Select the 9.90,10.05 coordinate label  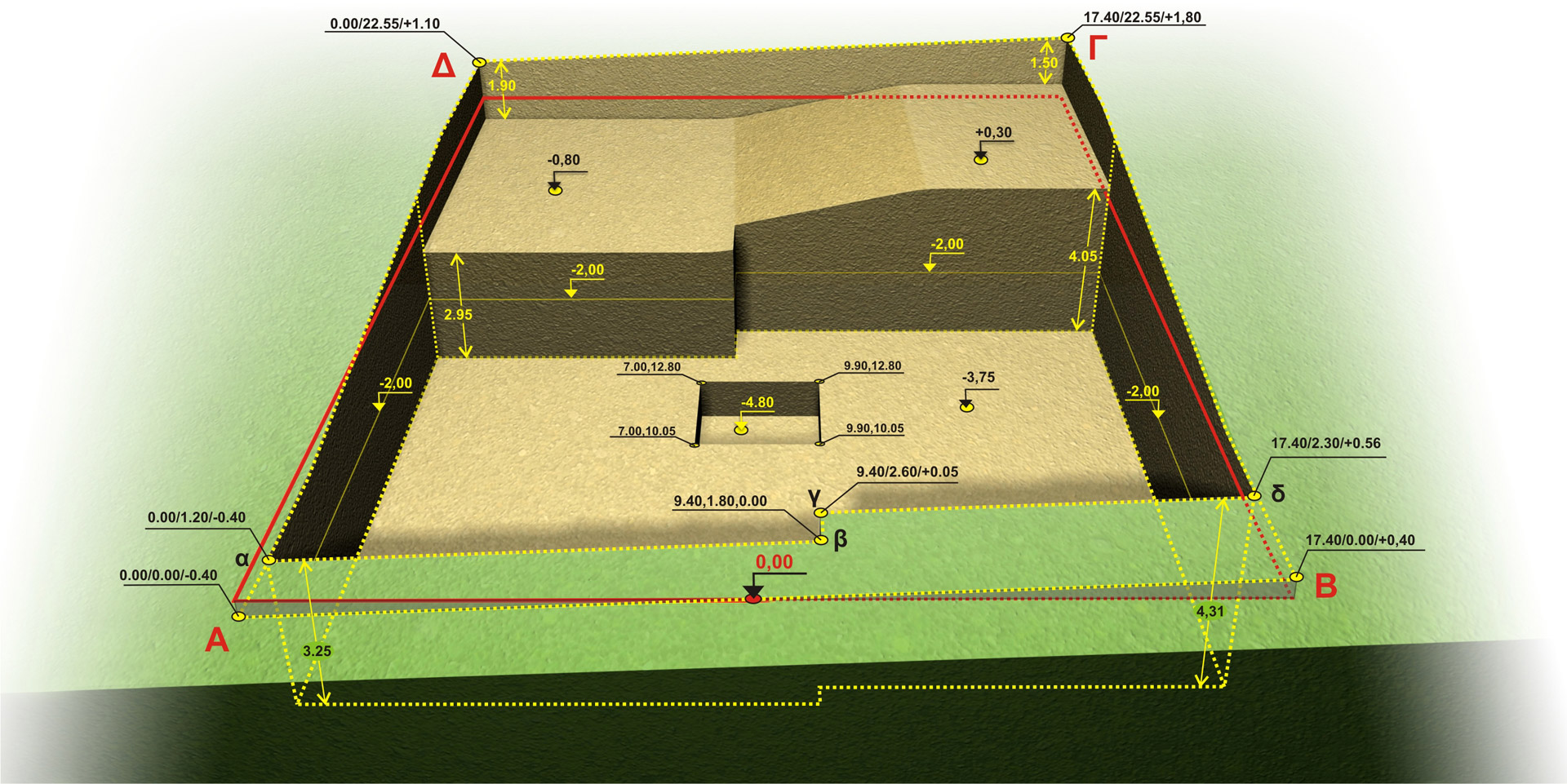[x=874, y=428]
